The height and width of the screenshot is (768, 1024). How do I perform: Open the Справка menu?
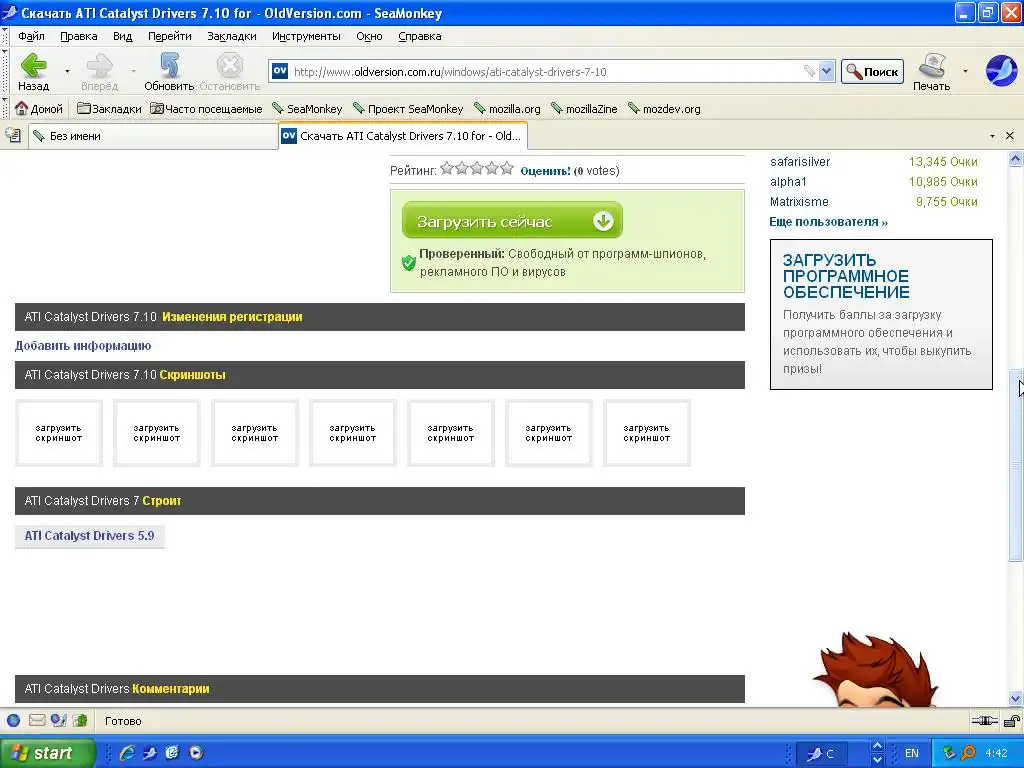420,36
